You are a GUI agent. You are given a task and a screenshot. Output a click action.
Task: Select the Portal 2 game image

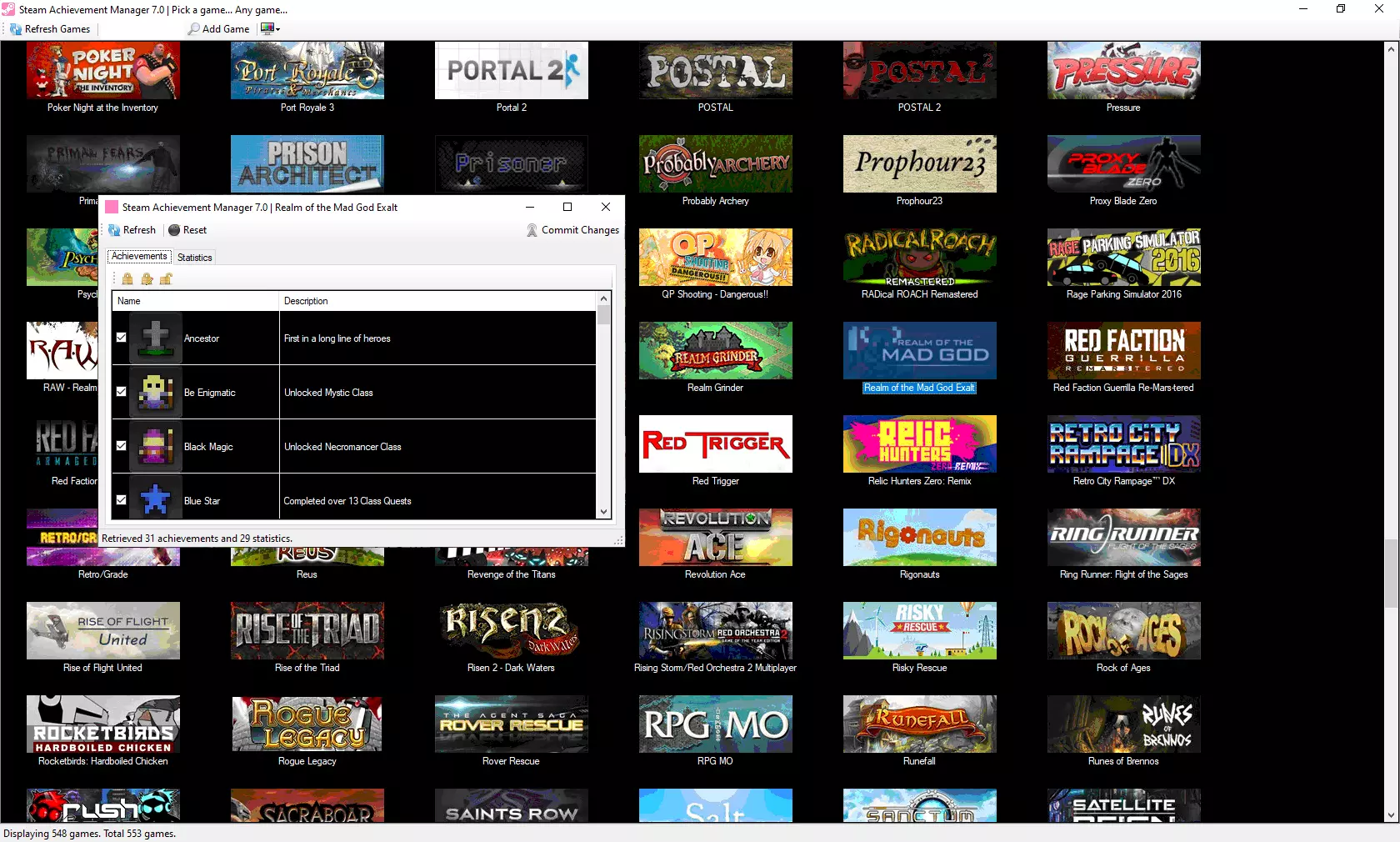click(512, 71)
